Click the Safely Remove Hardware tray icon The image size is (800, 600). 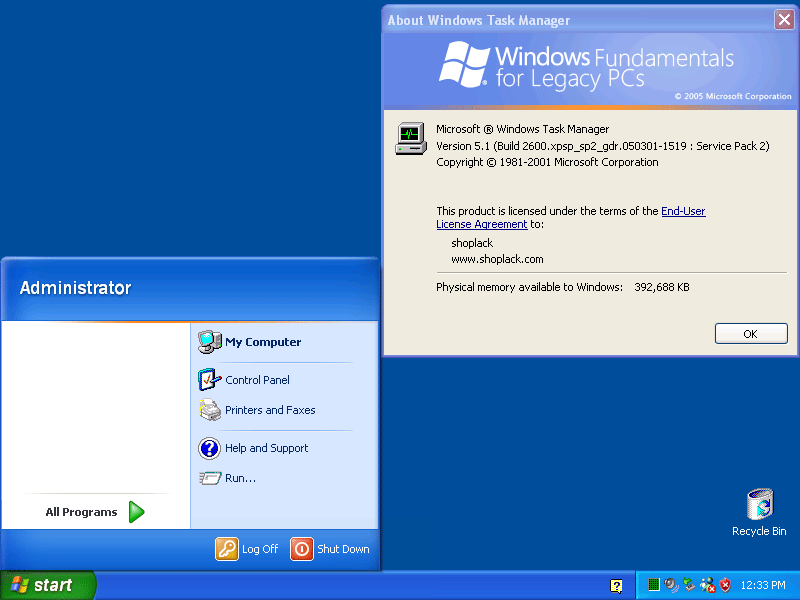pos(689,585)
